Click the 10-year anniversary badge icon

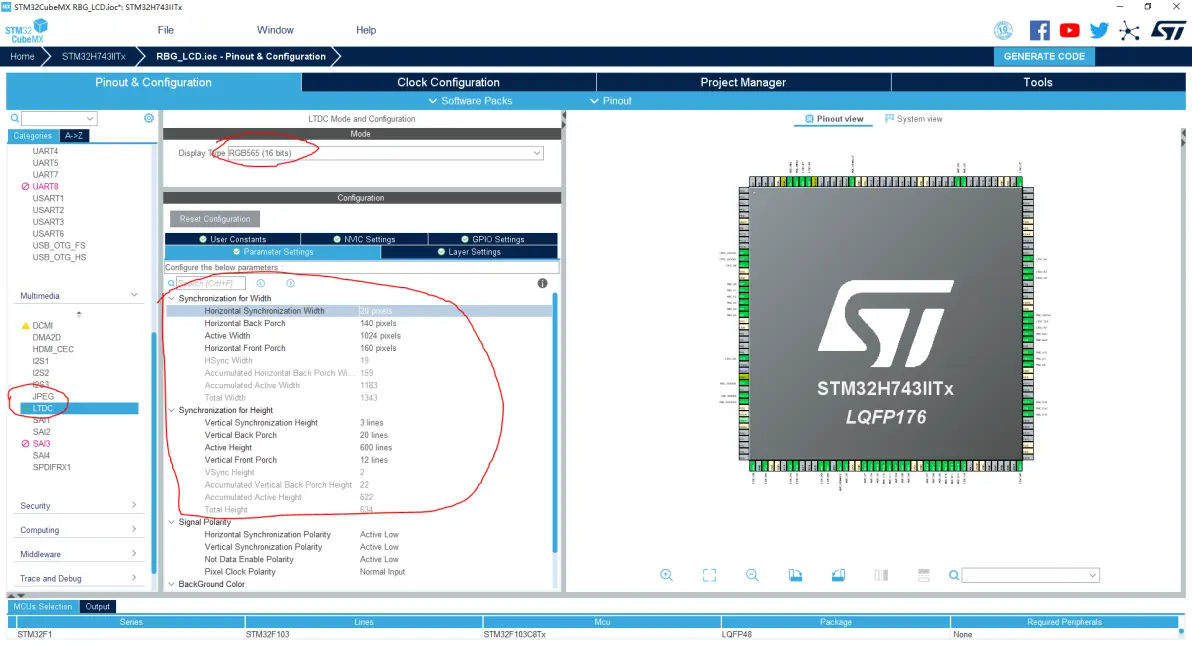(1003, 30)
